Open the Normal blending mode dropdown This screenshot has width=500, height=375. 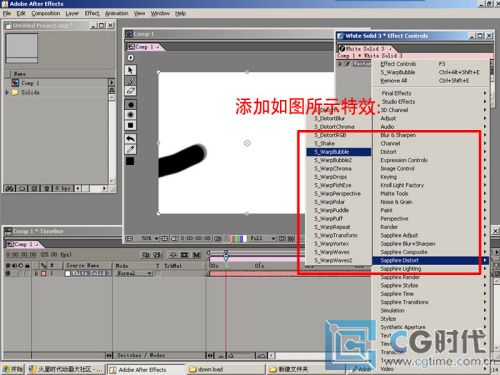134,273
